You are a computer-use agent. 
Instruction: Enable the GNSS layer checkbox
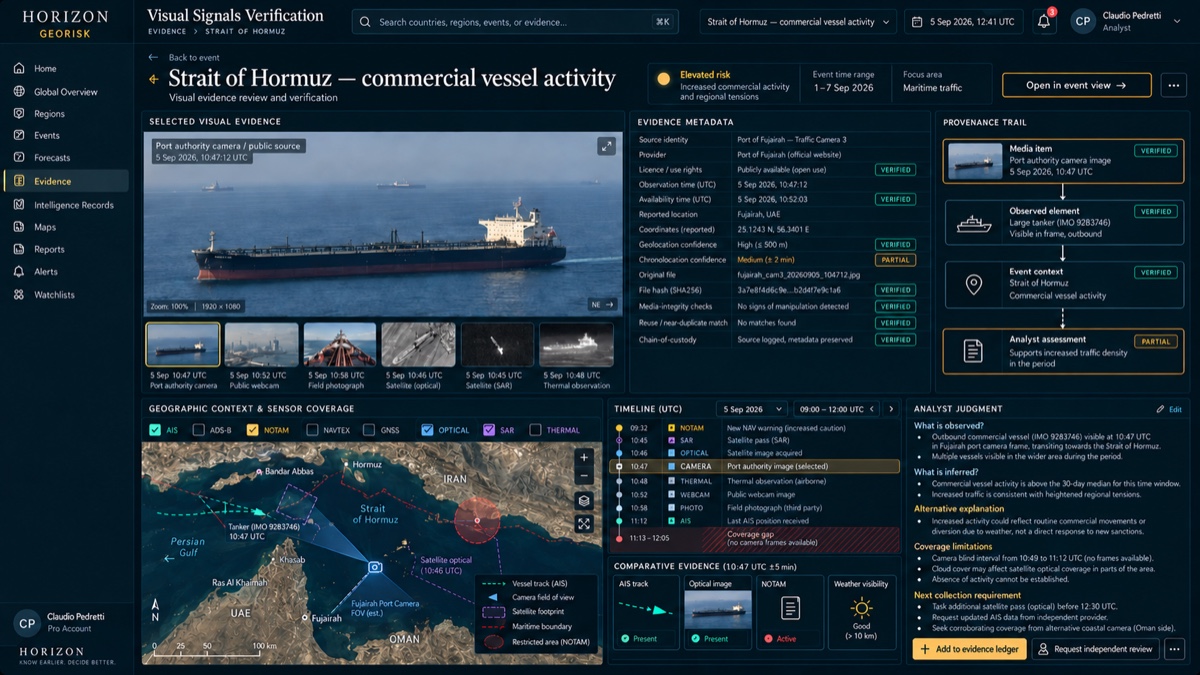coord(369,430)
